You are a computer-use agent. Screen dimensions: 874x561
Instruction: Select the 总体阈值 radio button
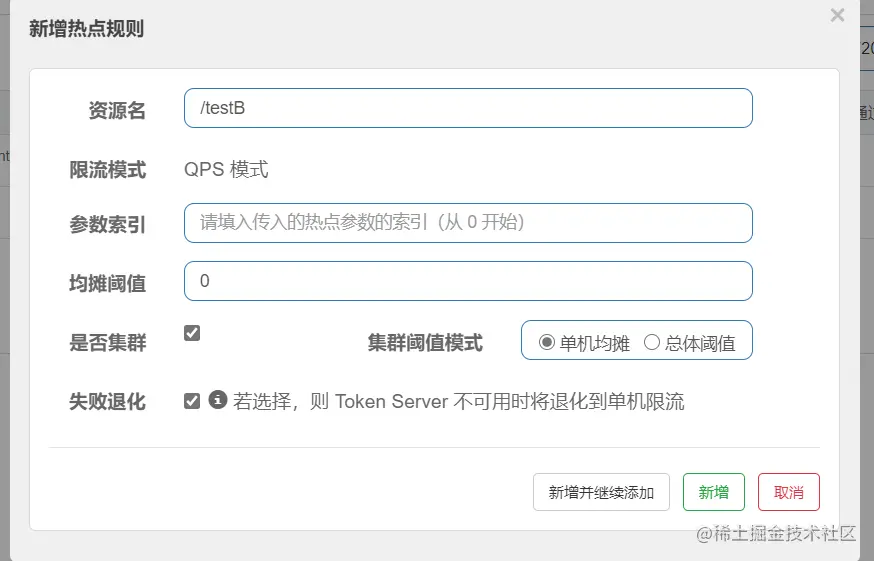(652, 342)
